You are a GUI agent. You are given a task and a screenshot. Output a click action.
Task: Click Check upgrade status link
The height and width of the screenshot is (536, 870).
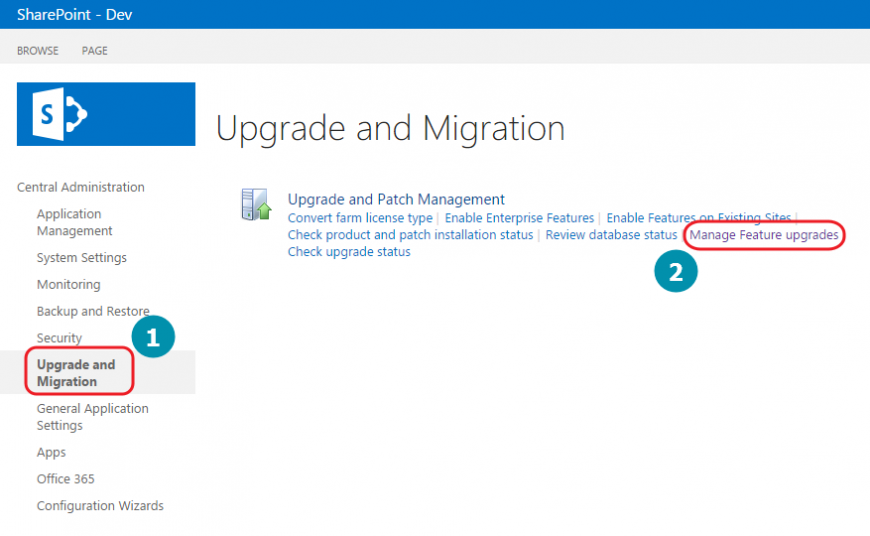[349, 252]
